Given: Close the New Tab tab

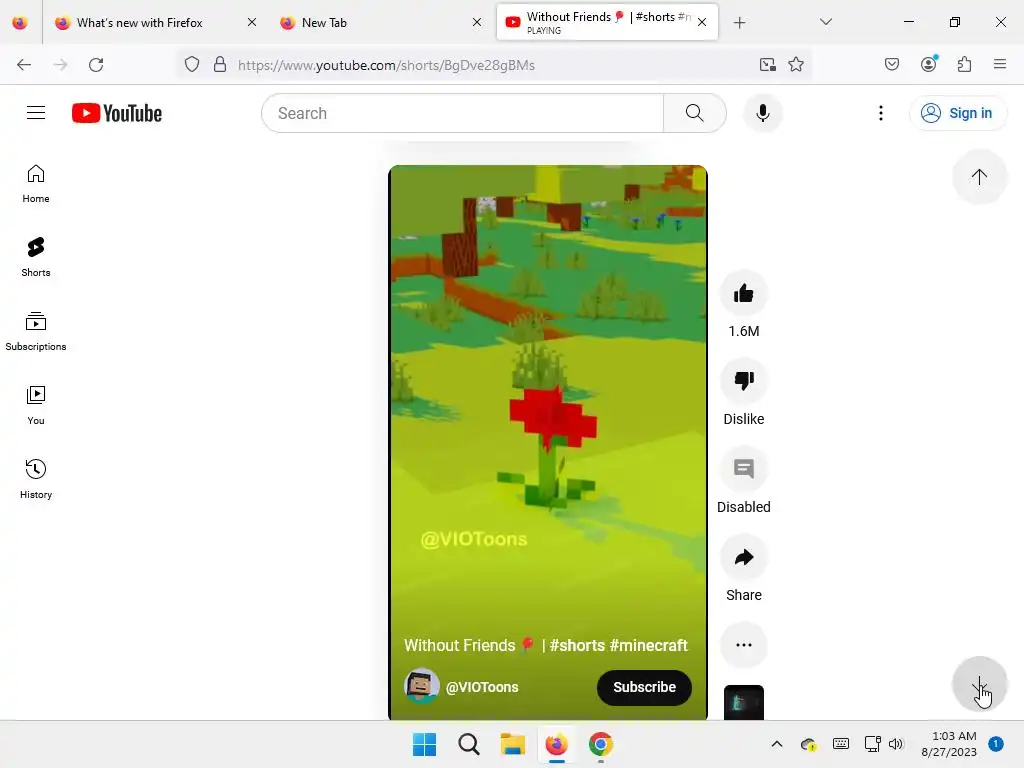Looking at the screenshot, I should [x=477, y=22].
